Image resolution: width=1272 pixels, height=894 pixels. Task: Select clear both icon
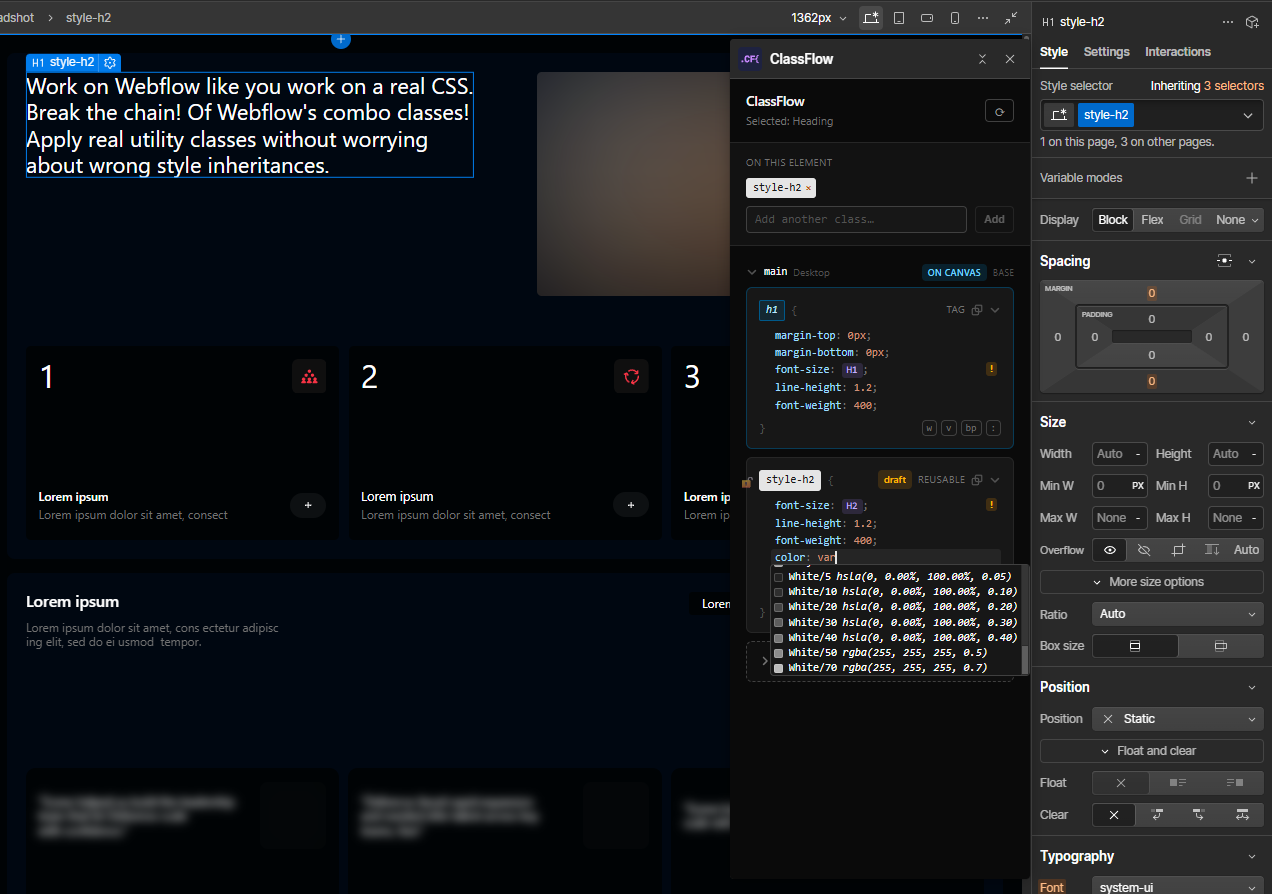(1243, 815)
